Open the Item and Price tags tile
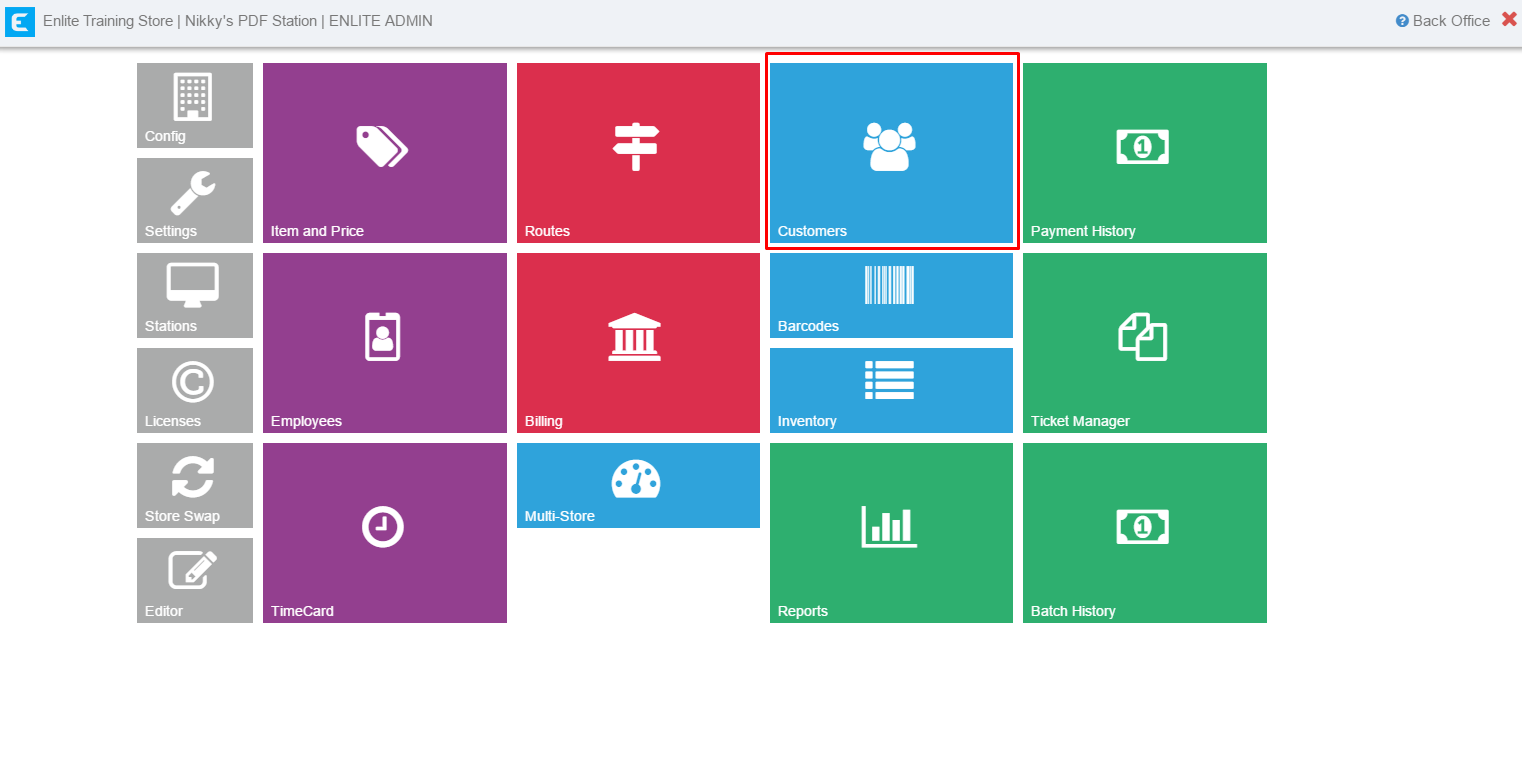The width and height of the screenshot is (1522, 759). click(385, 153)
